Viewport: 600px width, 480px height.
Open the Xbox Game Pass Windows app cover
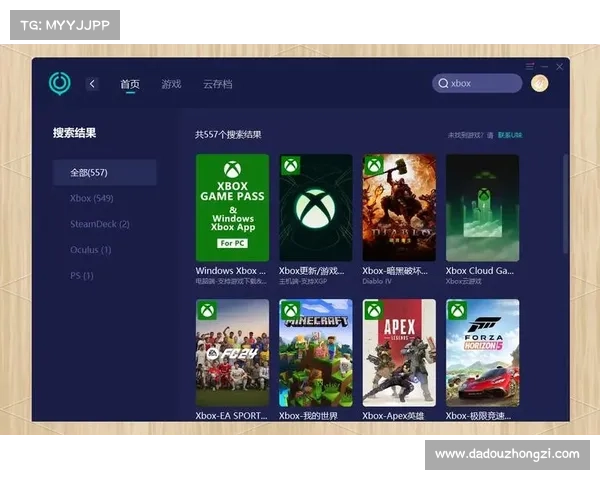point(232,208)
